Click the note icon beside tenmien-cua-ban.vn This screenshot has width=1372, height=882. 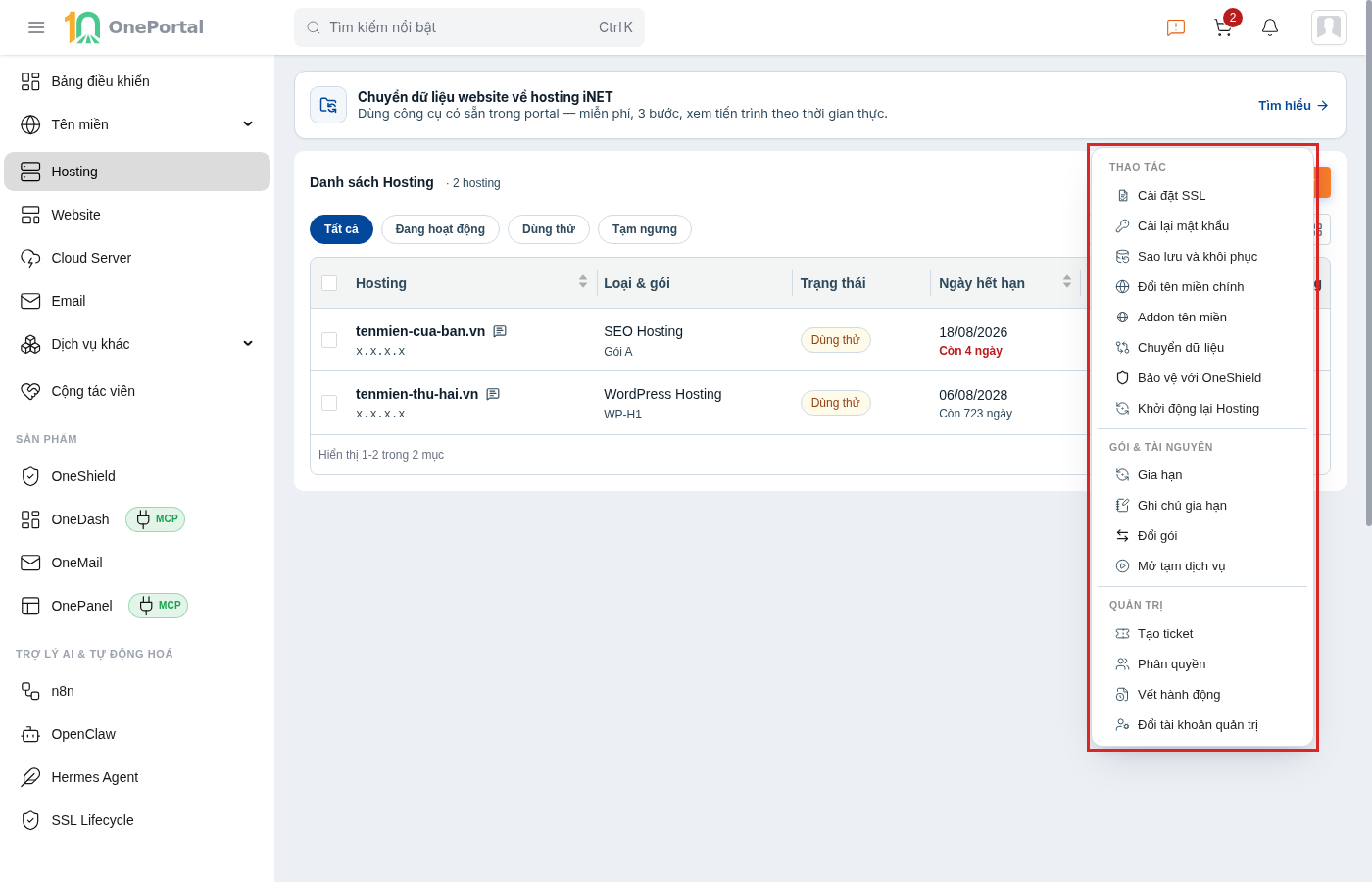coord(500,331)
